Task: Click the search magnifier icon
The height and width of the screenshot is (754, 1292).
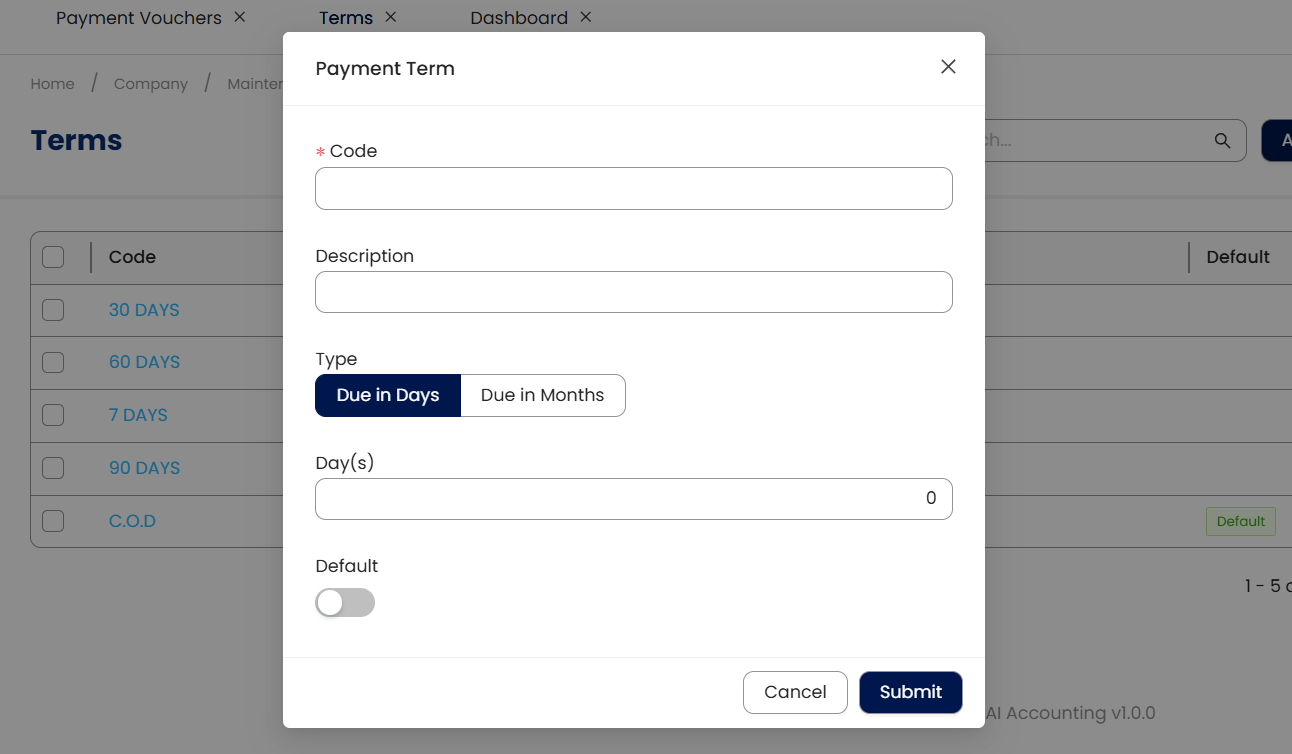Action: (1222, 141)
